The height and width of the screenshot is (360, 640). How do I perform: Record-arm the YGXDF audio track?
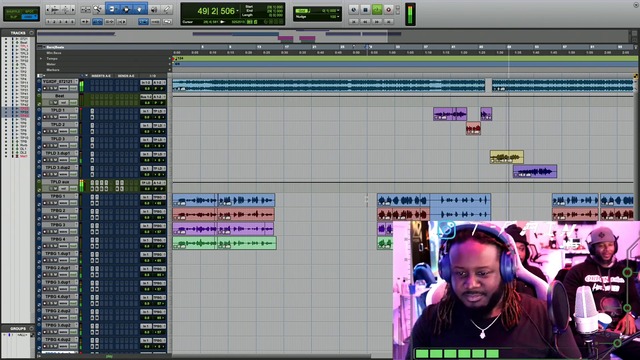coord(45,88)
